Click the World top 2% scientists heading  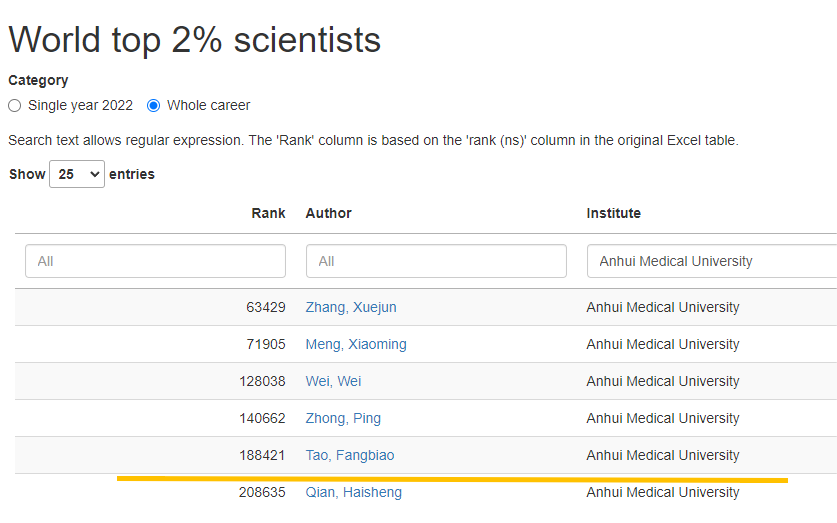pos(195,39)
